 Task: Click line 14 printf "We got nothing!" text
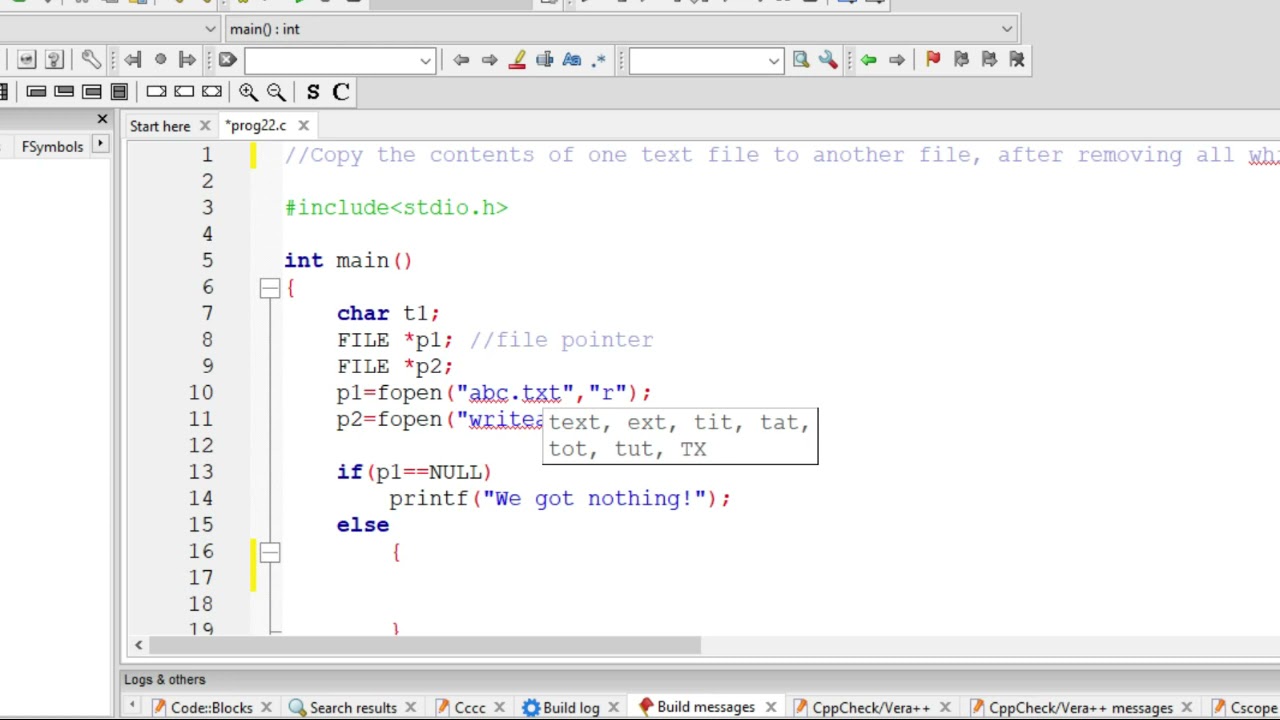(x=560, y=498)
